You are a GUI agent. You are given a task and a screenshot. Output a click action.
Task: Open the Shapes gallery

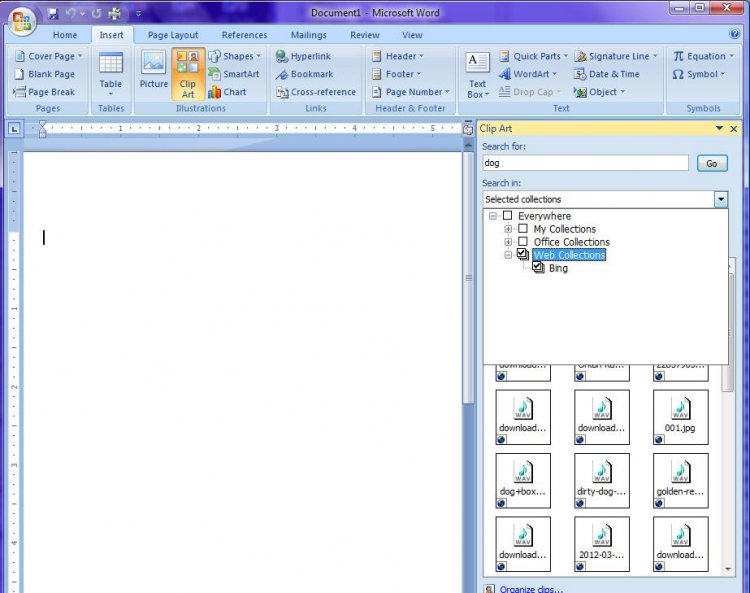(235, 56)
